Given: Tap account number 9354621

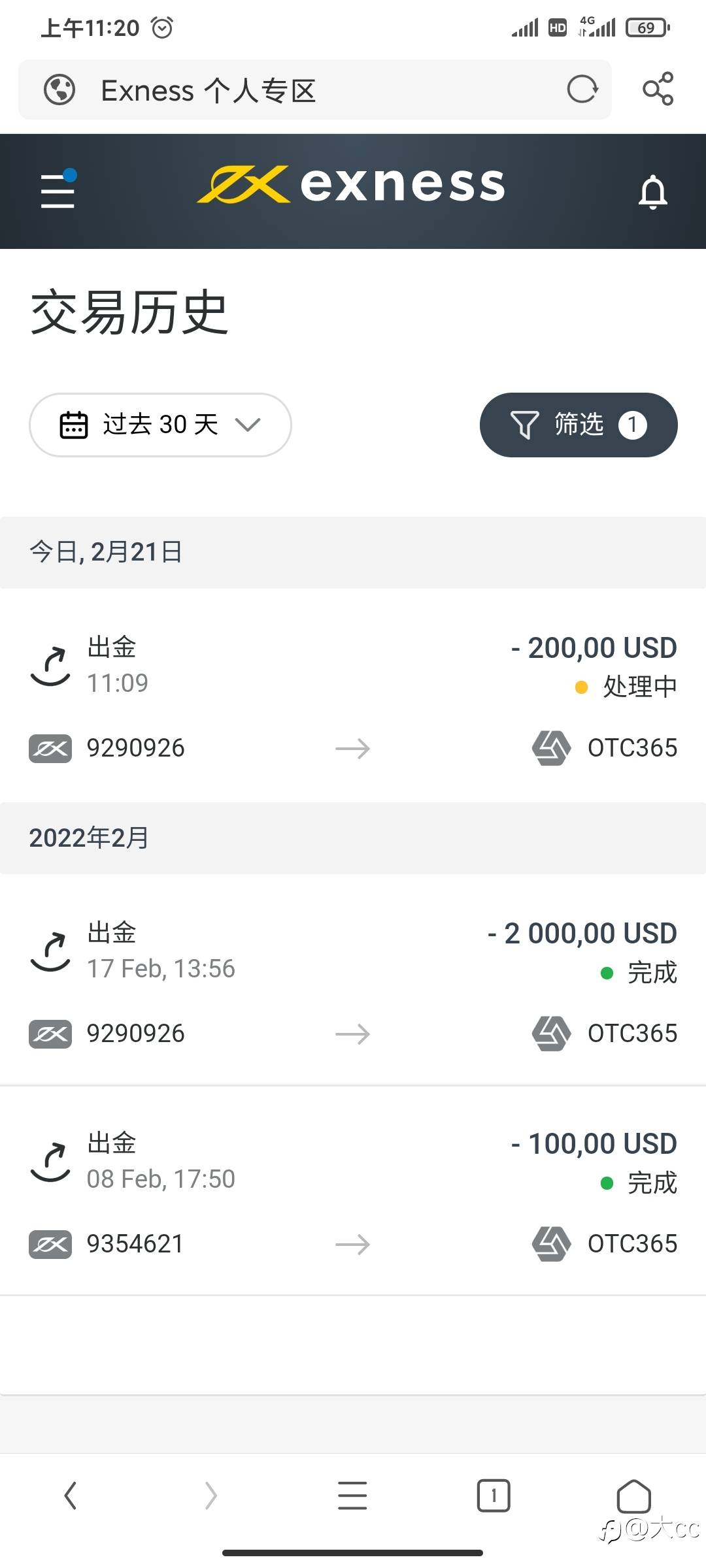Looking at the screenshot, I should 135,1244.
